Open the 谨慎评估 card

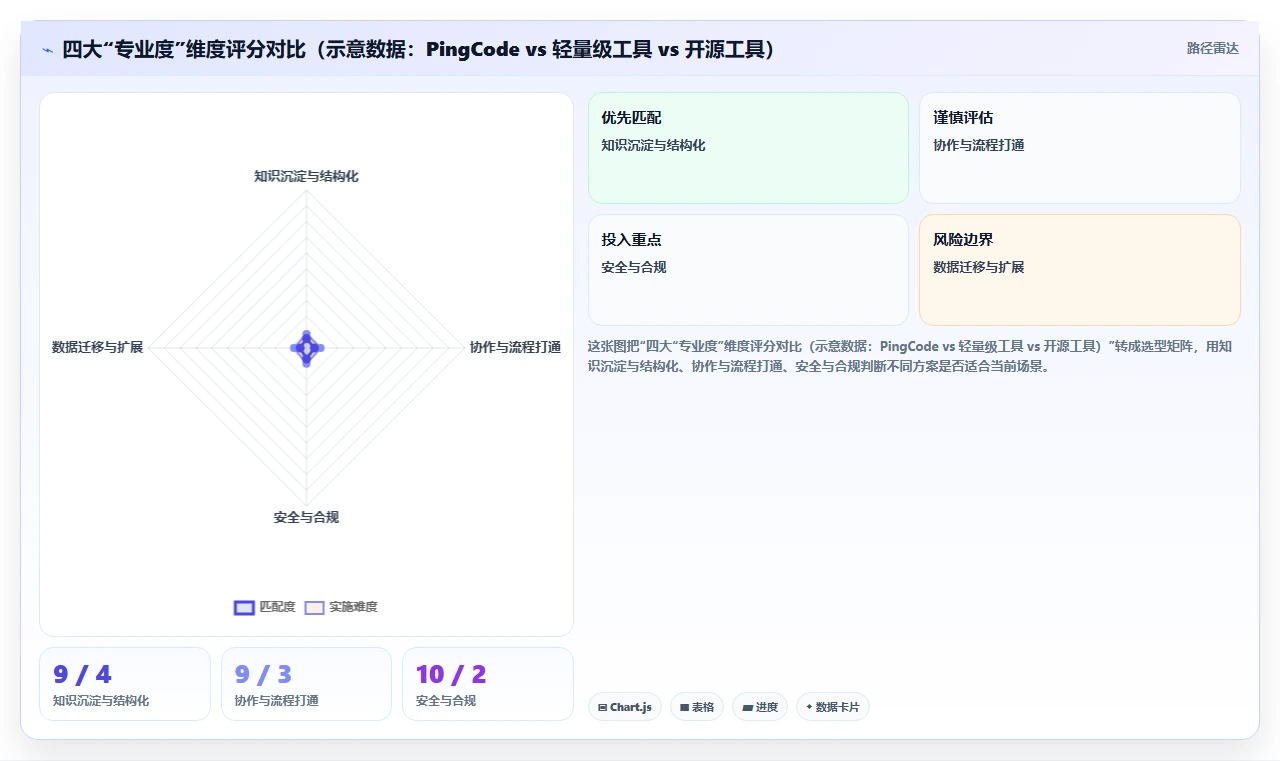pyautogui.click(x=1080, y=148)
